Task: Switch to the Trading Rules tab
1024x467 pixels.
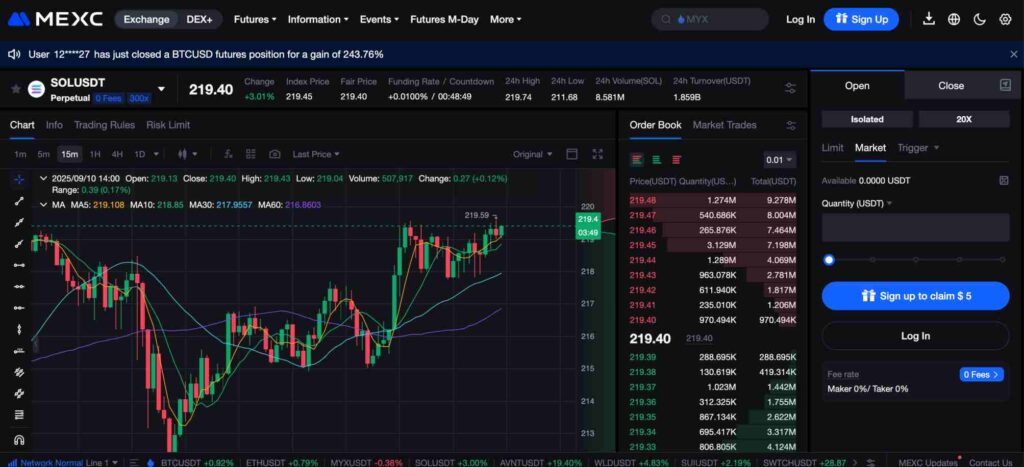Action: pyautogui.click(x=104, y=125)
